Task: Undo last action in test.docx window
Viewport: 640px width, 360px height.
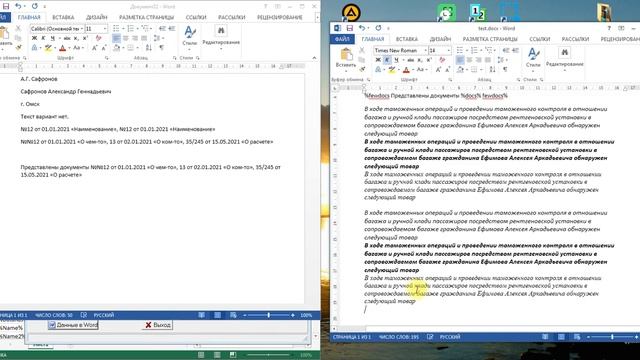Action: point(362,28)
